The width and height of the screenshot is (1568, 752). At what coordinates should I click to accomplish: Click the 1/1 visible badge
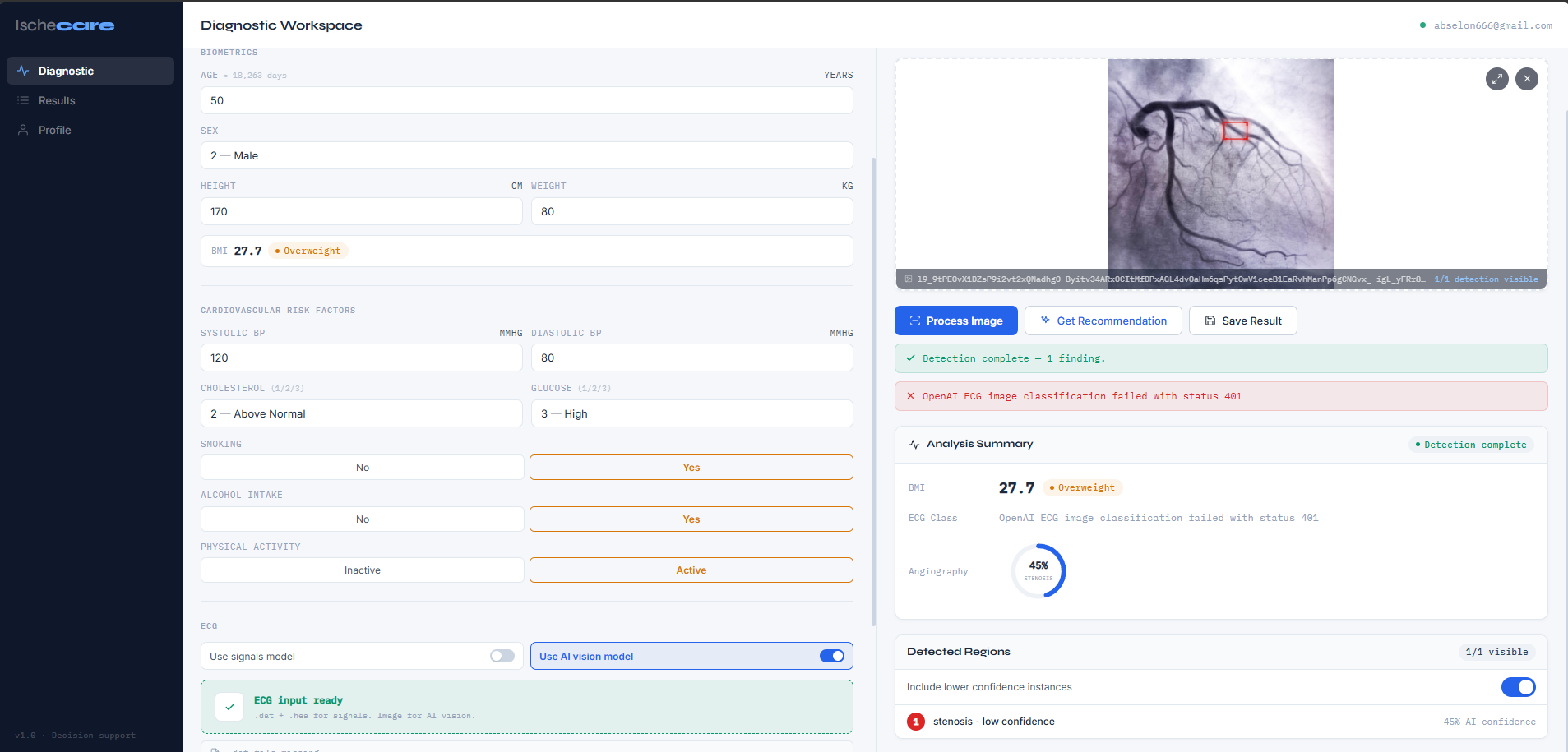pos(1496,652)
